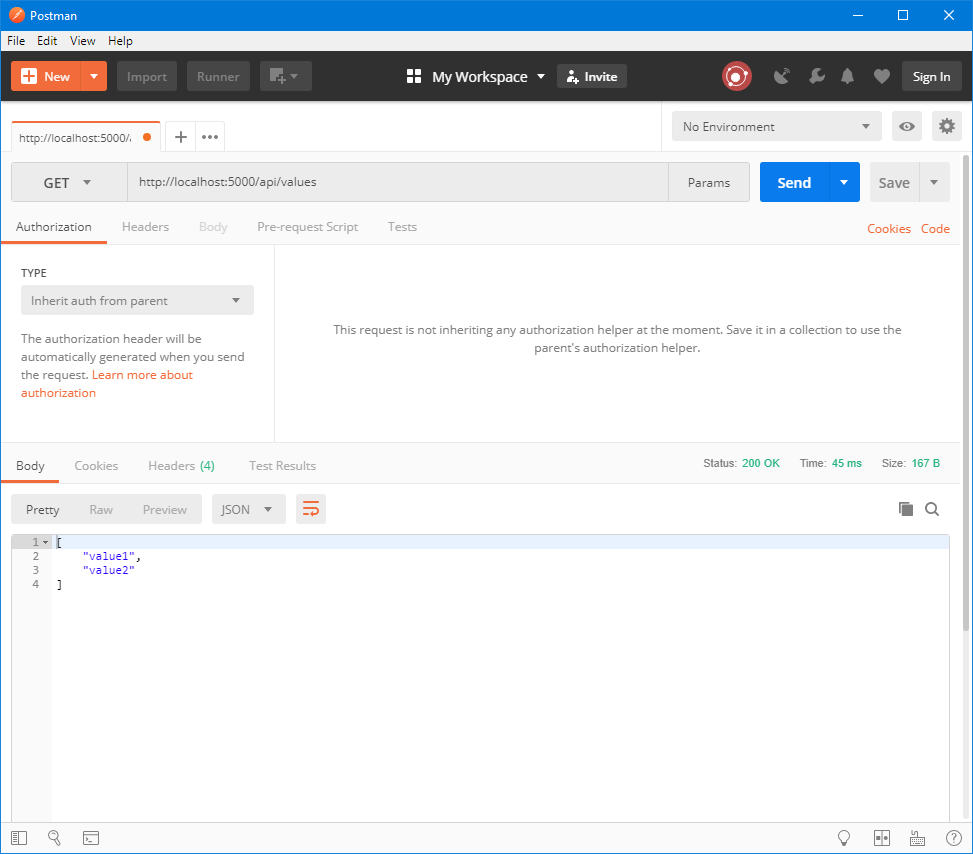973x854 pixels.
Task: Open tab options three-dots menu
Action: point(210,137)
